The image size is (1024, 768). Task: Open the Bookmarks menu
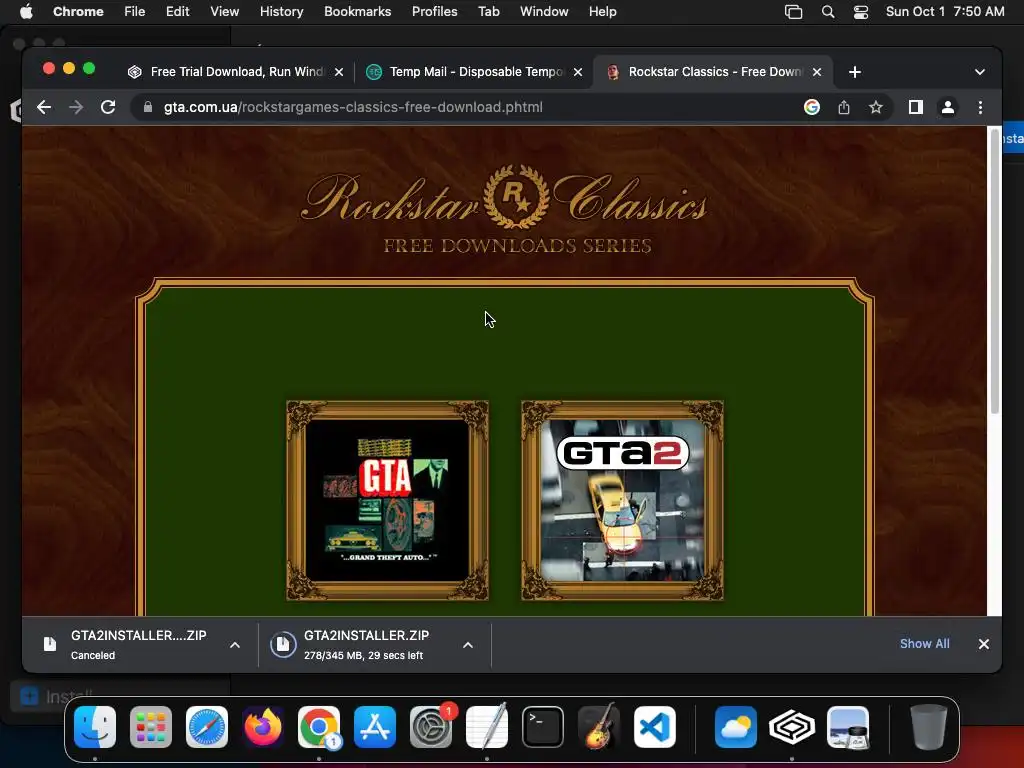click(358, 12)
